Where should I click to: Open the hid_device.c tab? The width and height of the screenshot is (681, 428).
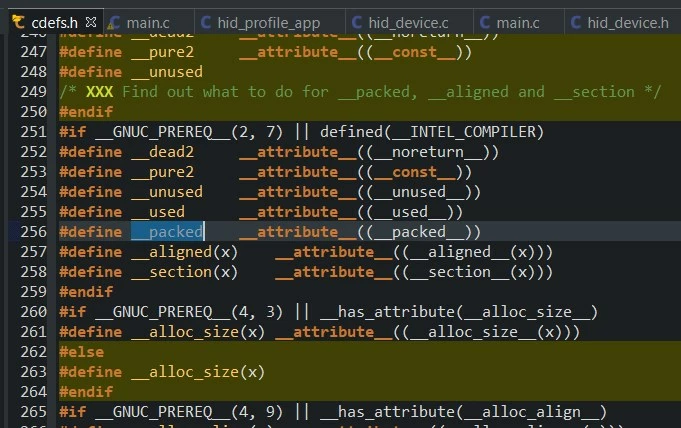coord(408,23)
